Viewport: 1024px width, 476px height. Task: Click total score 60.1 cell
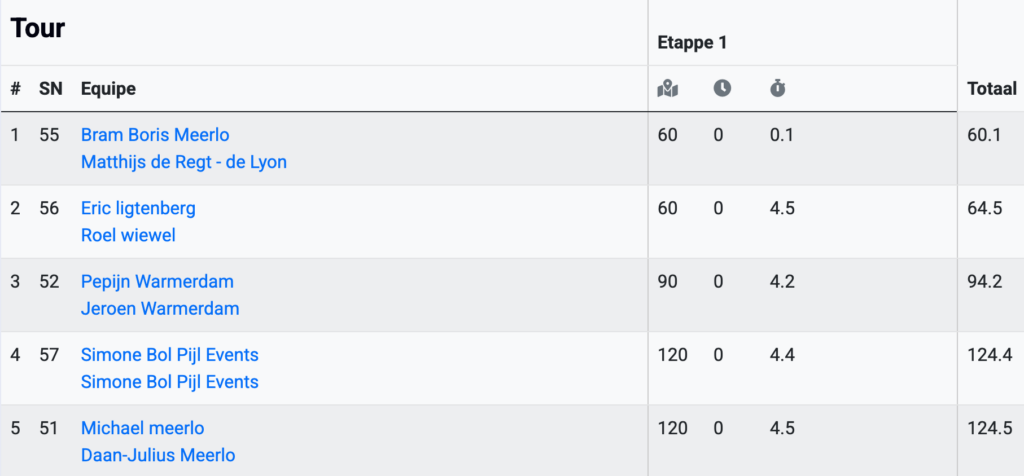[984, 135]
